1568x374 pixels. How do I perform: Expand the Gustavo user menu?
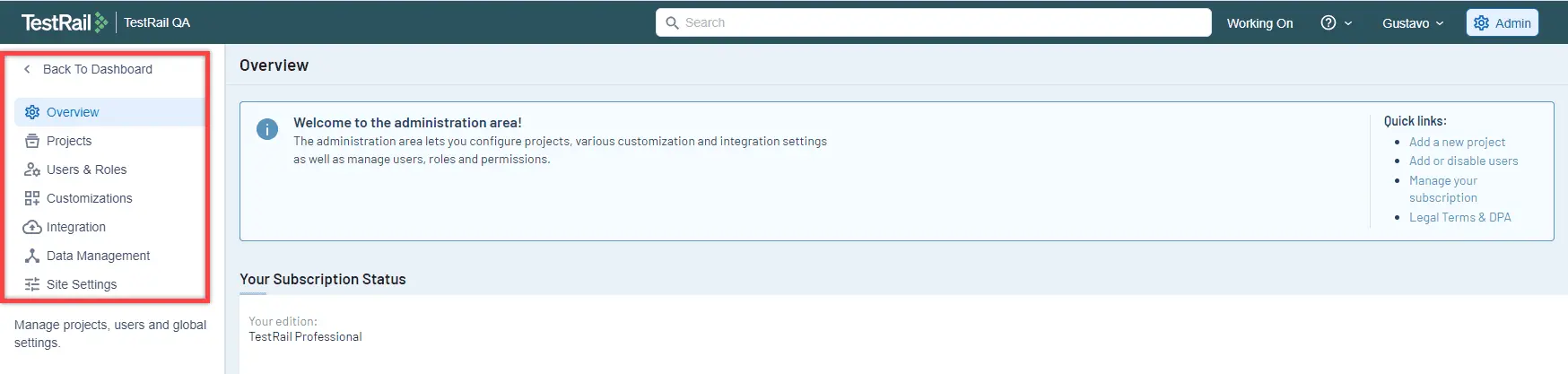pos(1413,23)
